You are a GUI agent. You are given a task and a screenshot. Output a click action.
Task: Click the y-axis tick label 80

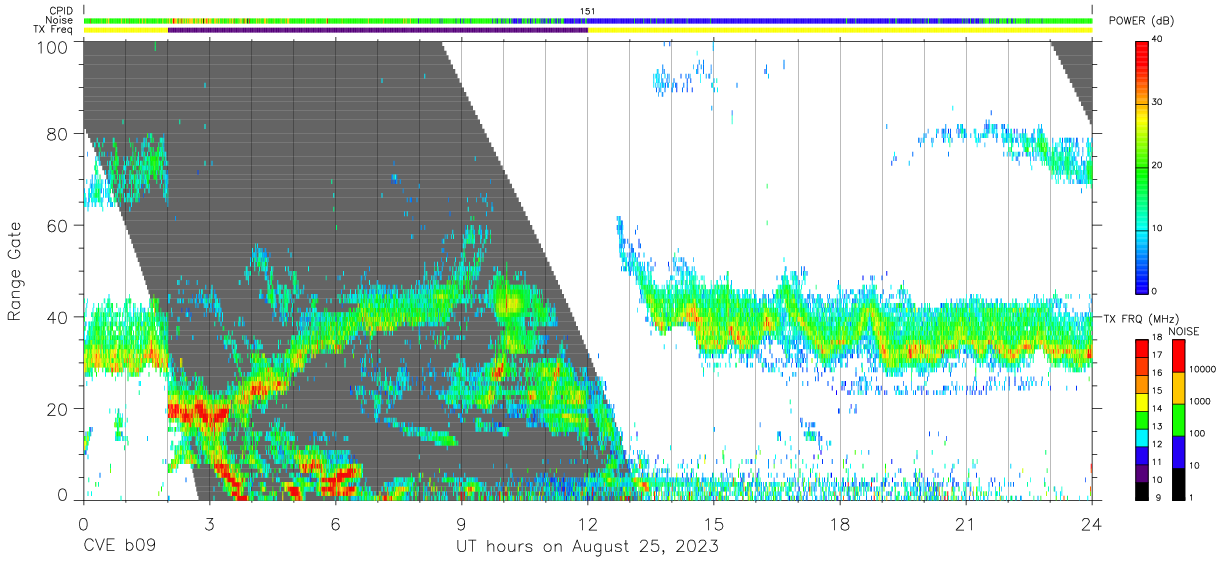pos(56,134)
